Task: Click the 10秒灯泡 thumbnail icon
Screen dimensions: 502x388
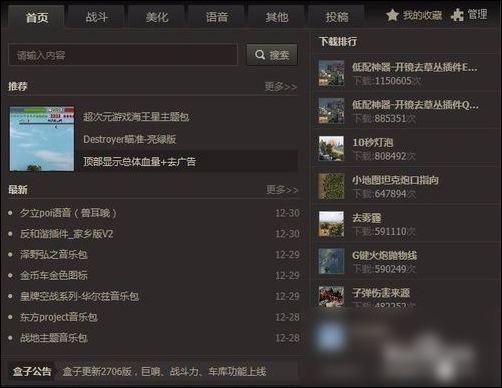Action: pos(331,148)
